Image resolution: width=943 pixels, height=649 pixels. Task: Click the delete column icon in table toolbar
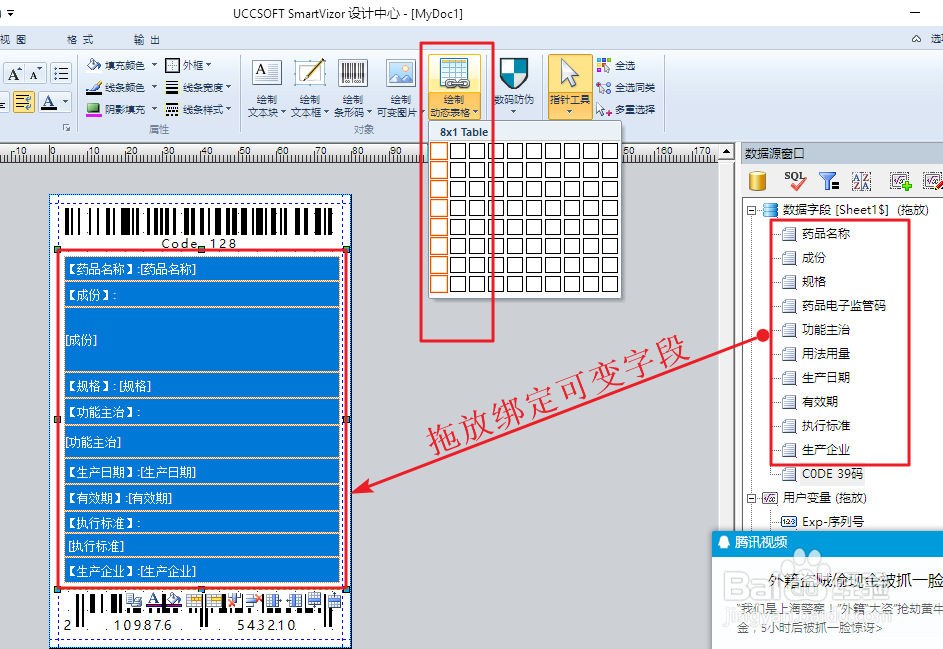[235, 600]
